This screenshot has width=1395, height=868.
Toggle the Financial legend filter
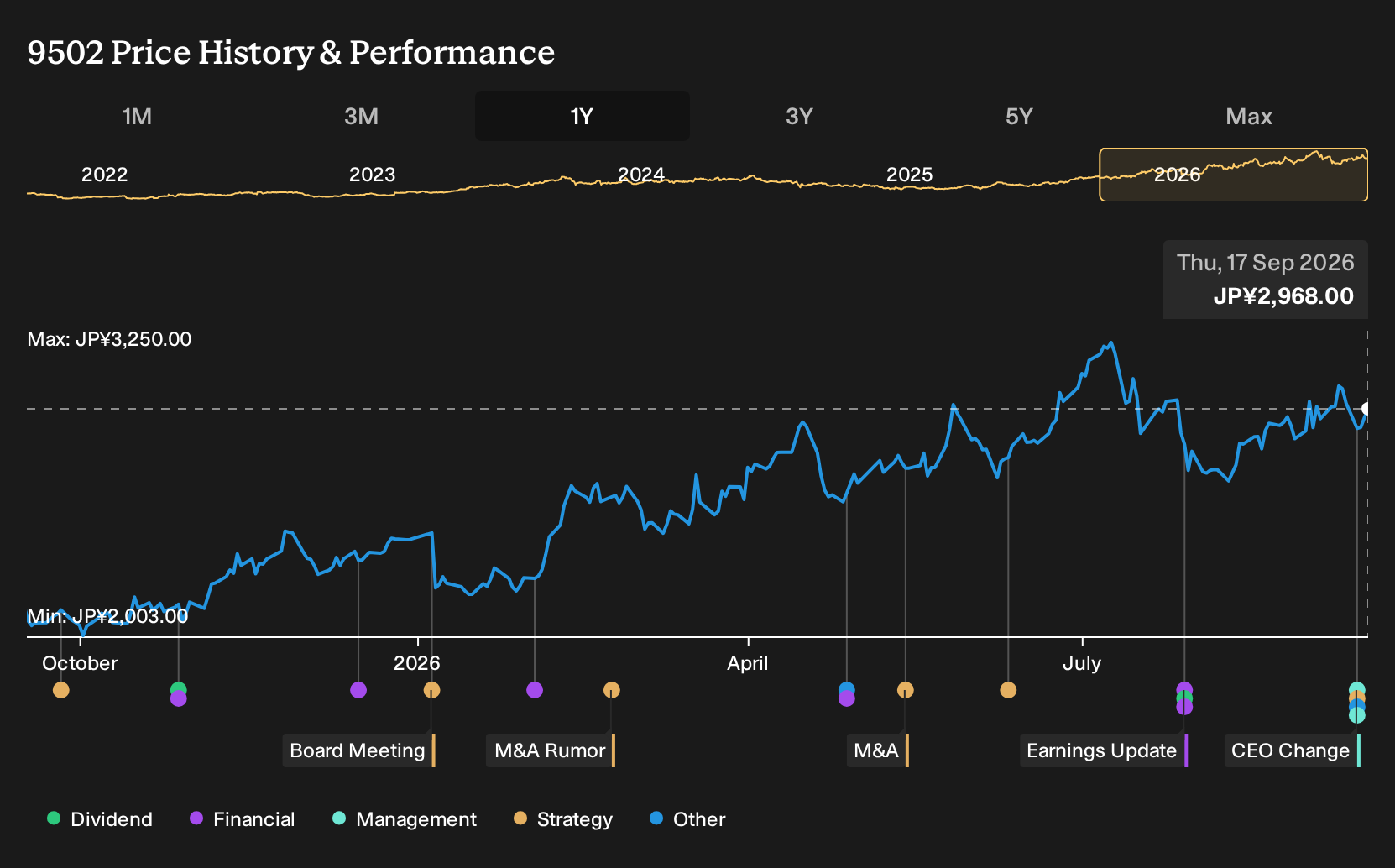tap(243, 819)
